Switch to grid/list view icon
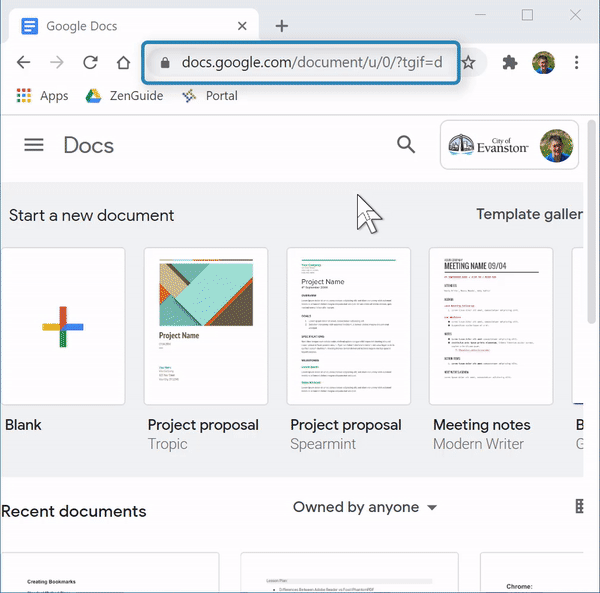Viewport: 600px width, 593px height. click(579, 506)
